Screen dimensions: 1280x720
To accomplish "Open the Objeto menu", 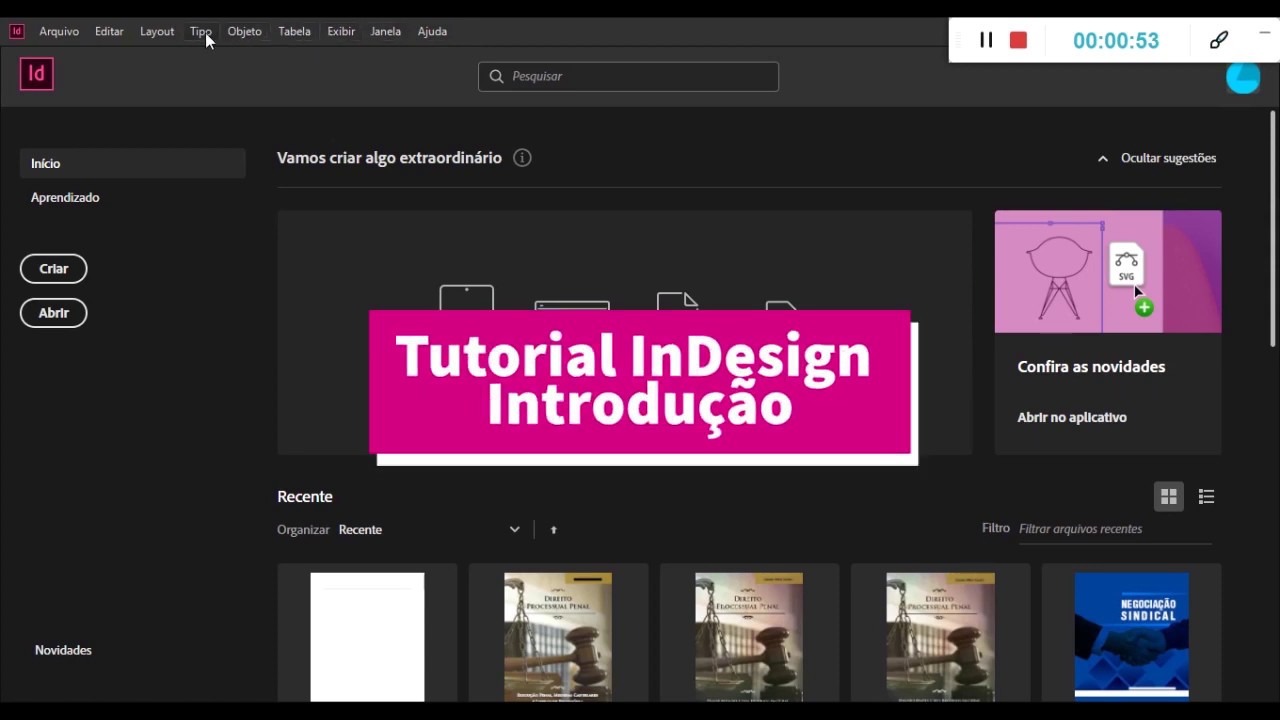I will [244, 31].
